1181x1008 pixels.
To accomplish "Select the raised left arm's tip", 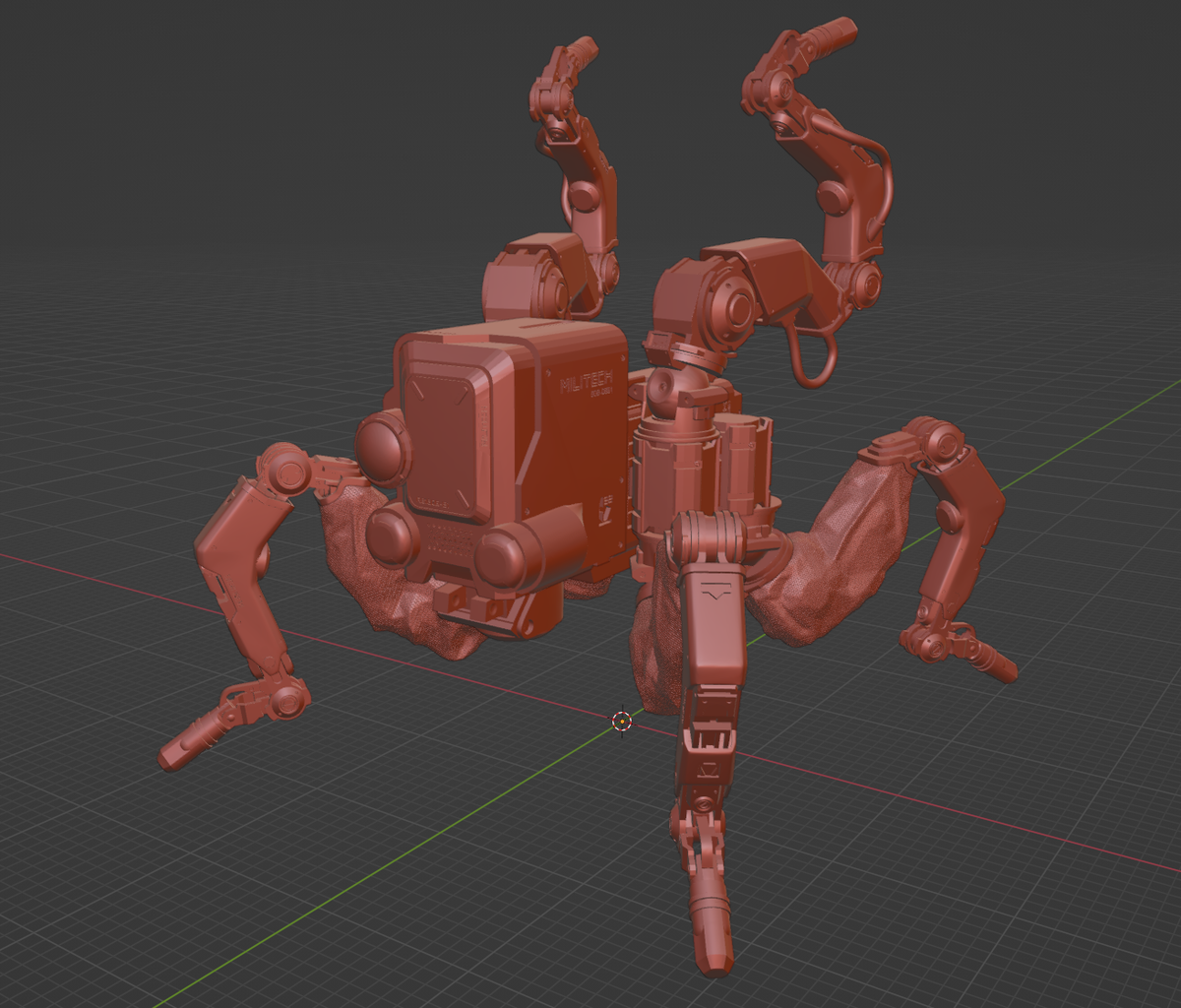I will 581,50.
